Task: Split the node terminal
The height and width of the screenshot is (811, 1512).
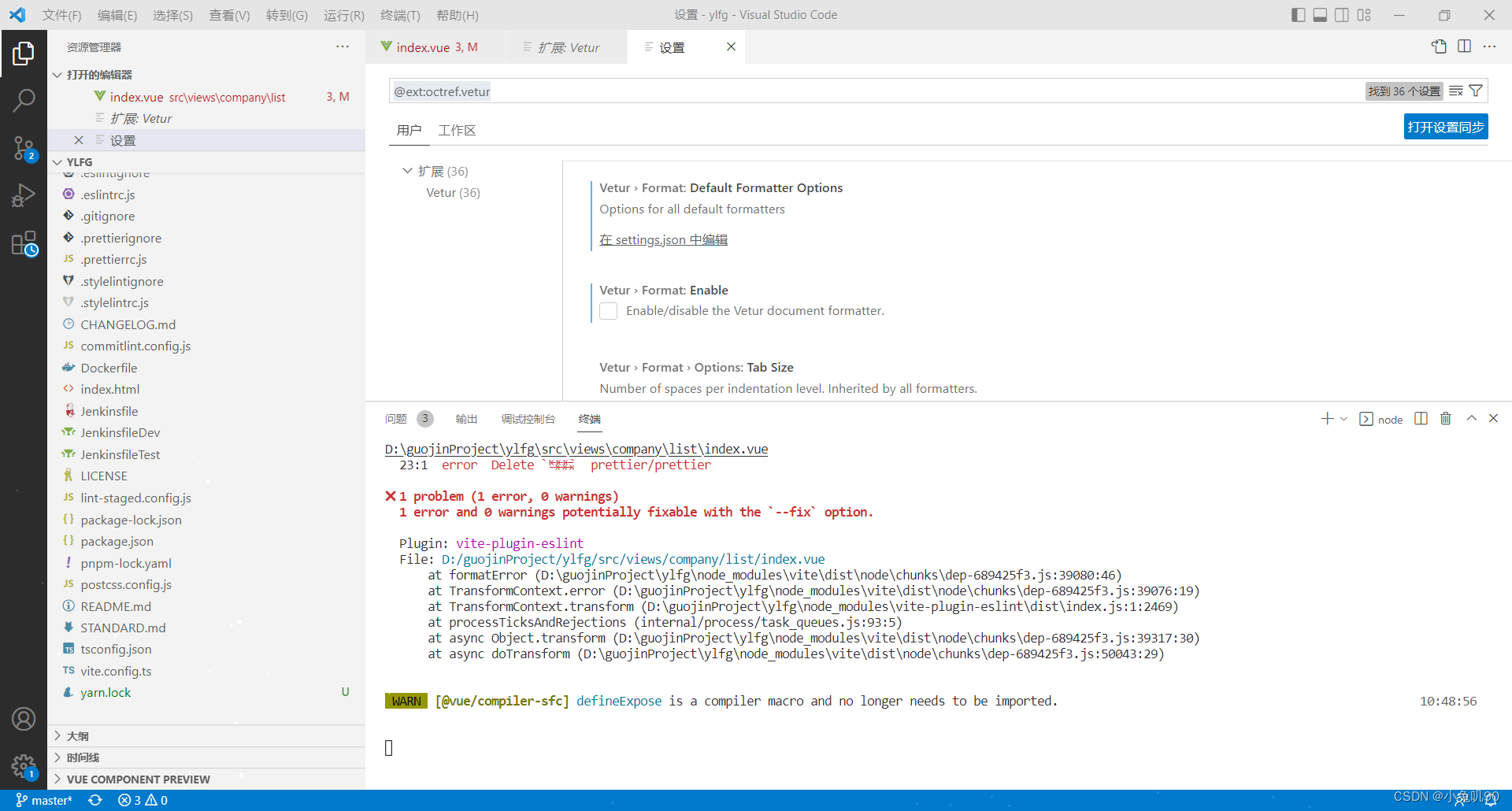Action: point(1420,418)
